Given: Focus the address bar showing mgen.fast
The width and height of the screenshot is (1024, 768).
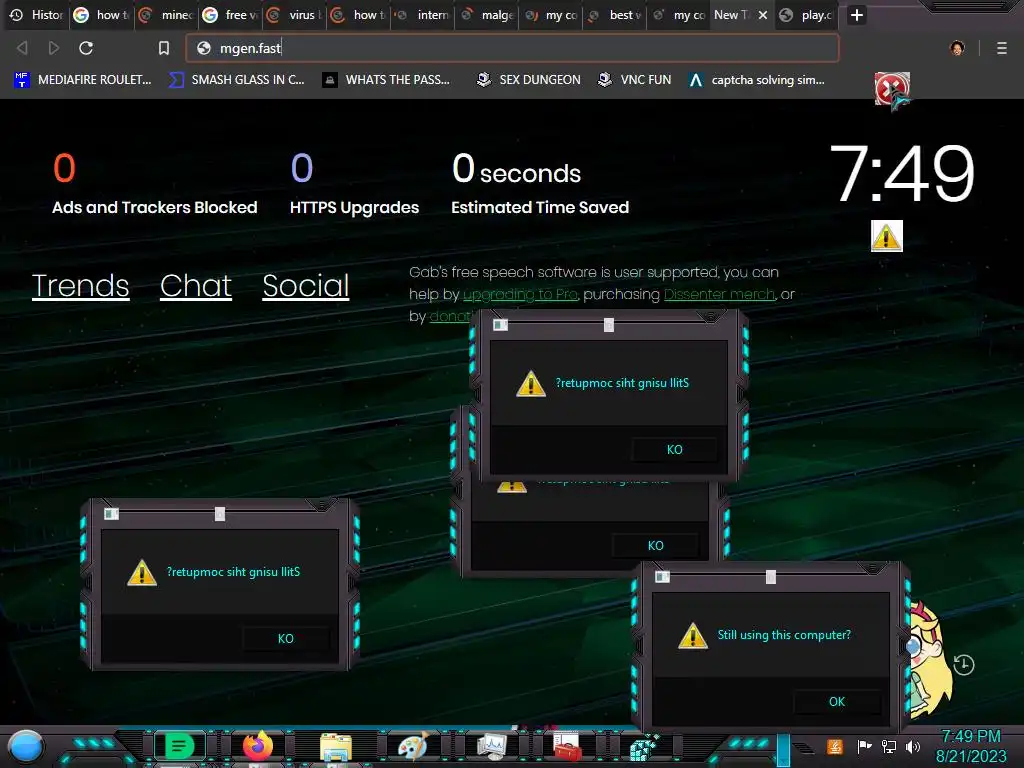Looking at the screenshot, I should 512,48.
